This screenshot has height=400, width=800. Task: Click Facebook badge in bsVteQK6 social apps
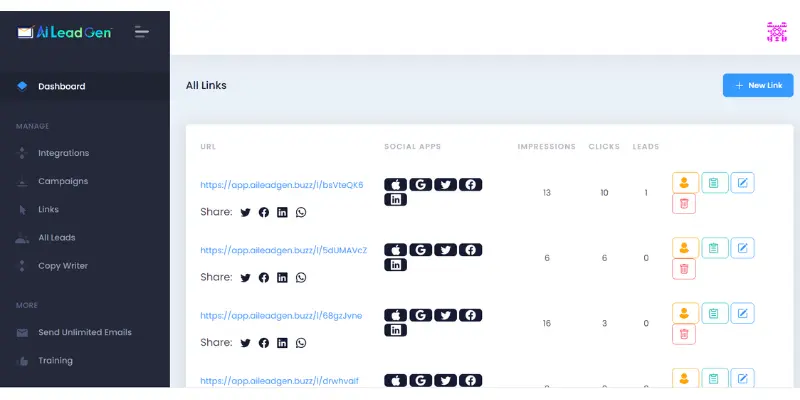tap(470, 185)
